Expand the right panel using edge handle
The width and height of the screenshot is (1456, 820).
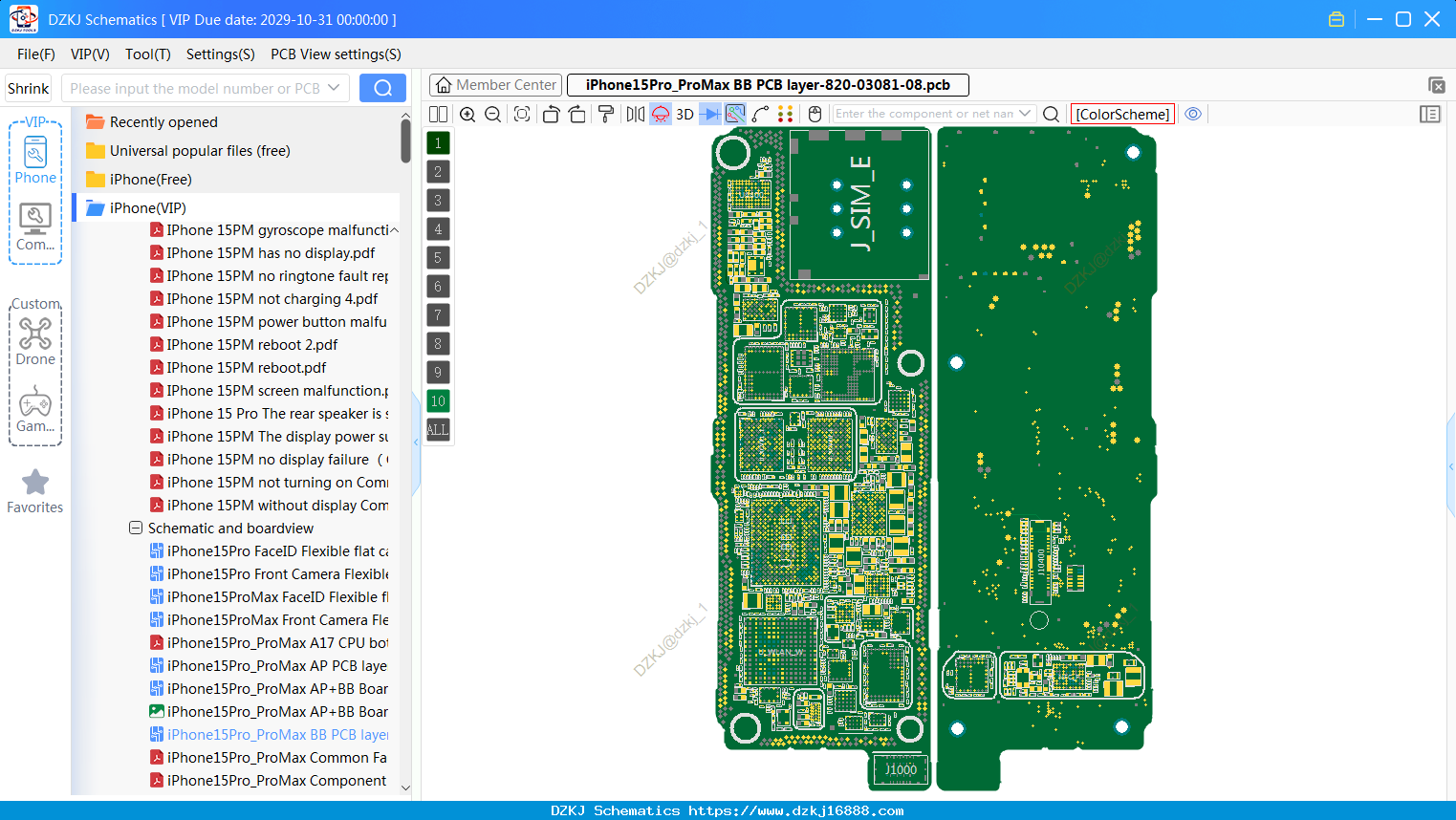point(1451,466)
